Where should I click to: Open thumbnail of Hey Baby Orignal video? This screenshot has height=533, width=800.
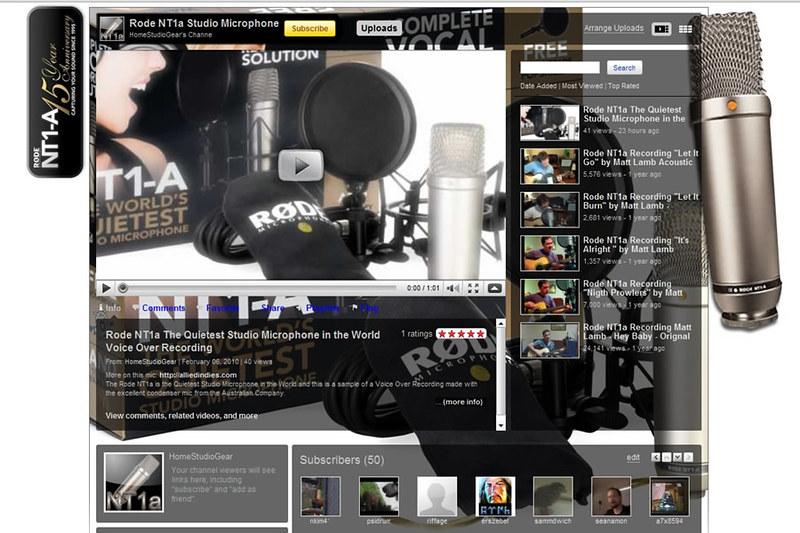click(x=549, y=340)
